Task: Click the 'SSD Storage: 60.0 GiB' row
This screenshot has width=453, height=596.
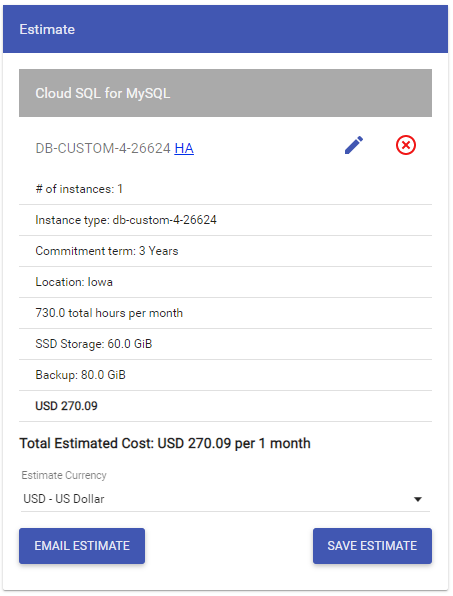Action: click(225, 344)
